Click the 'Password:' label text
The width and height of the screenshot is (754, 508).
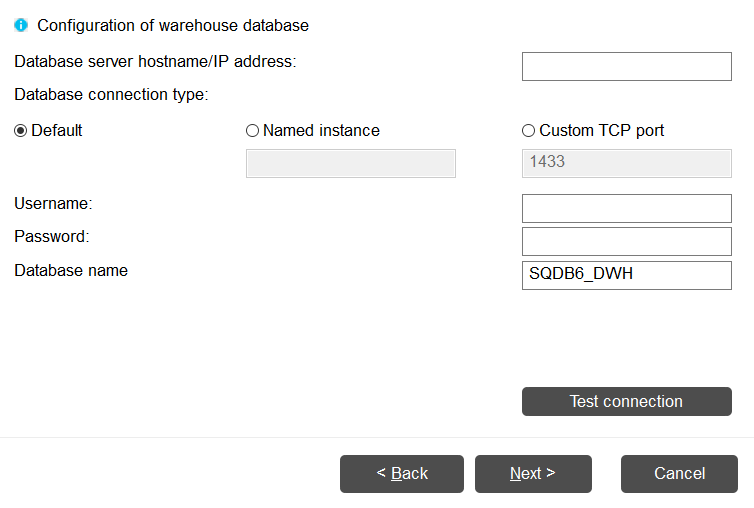click(x=52, y=237)
